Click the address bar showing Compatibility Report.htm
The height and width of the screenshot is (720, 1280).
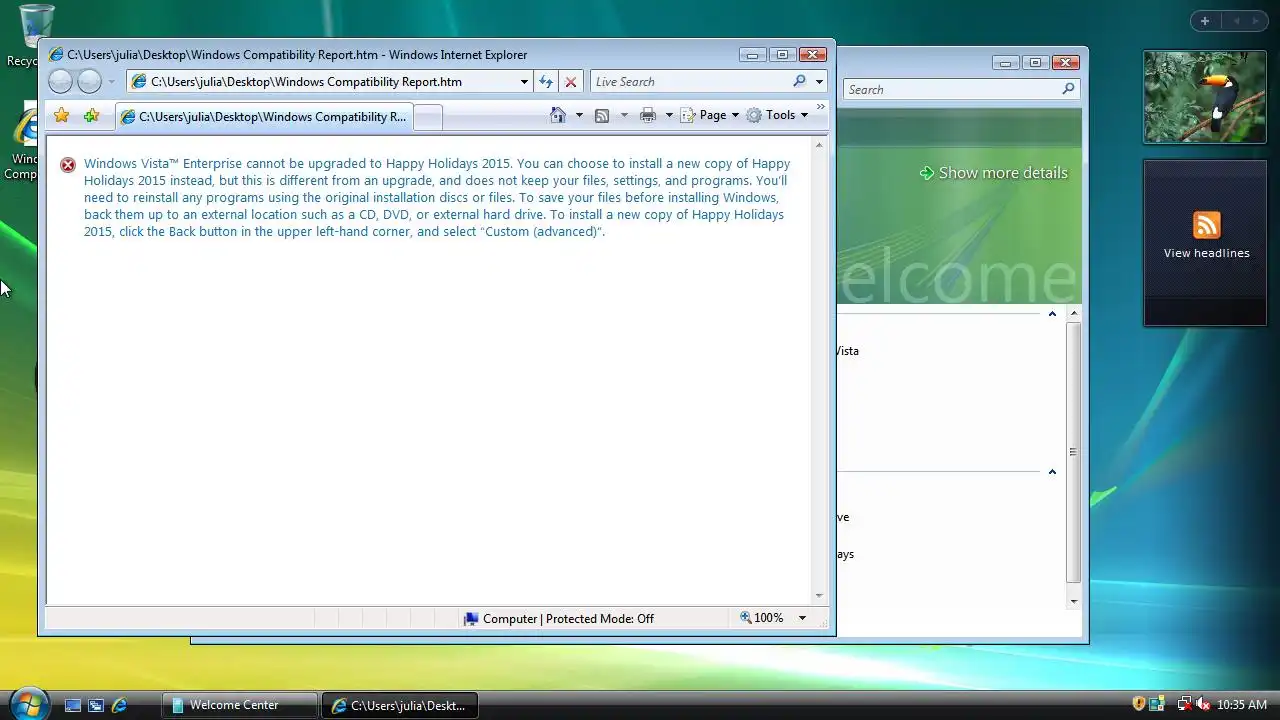(x=322, y=82)
